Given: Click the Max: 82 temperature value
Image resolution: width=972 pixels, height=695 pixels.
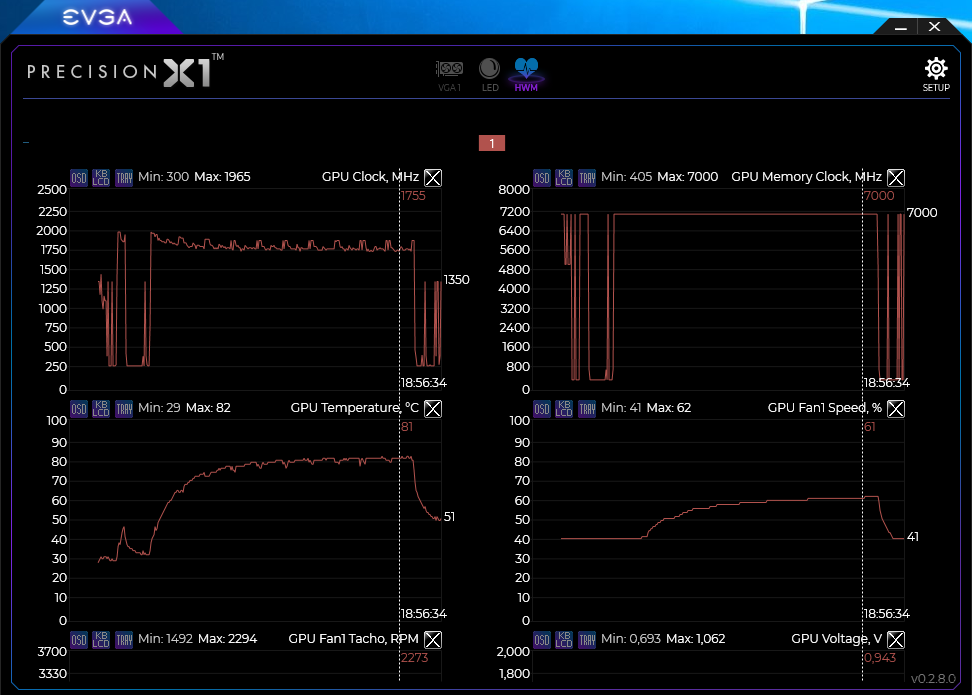Looking at the screenshot, I should [x=208, y=407].
